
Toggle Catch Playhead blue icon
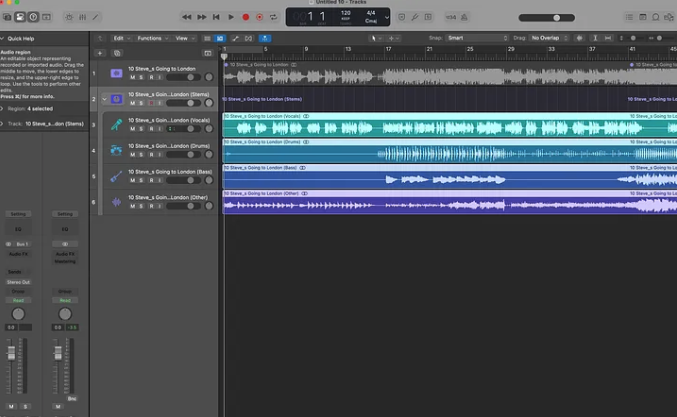click(265, 38)
